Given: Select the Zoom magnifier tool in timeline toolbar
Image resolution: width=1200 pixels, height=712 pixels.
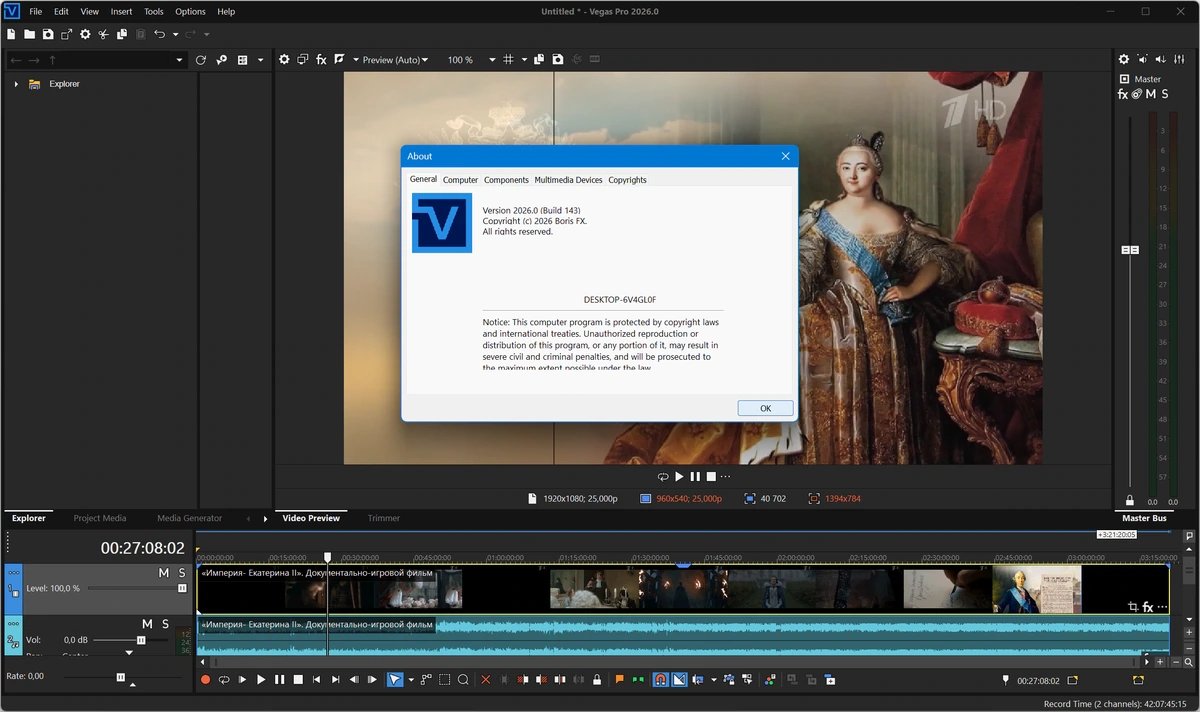Looking at the screenshot, I should [x=463, y=680].
